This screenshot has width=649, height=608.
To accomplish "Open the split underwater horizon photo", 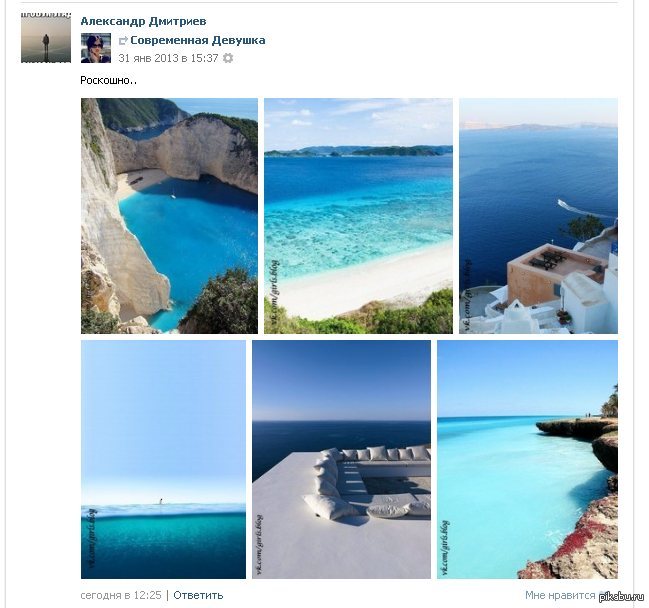I will pos(163,459).
